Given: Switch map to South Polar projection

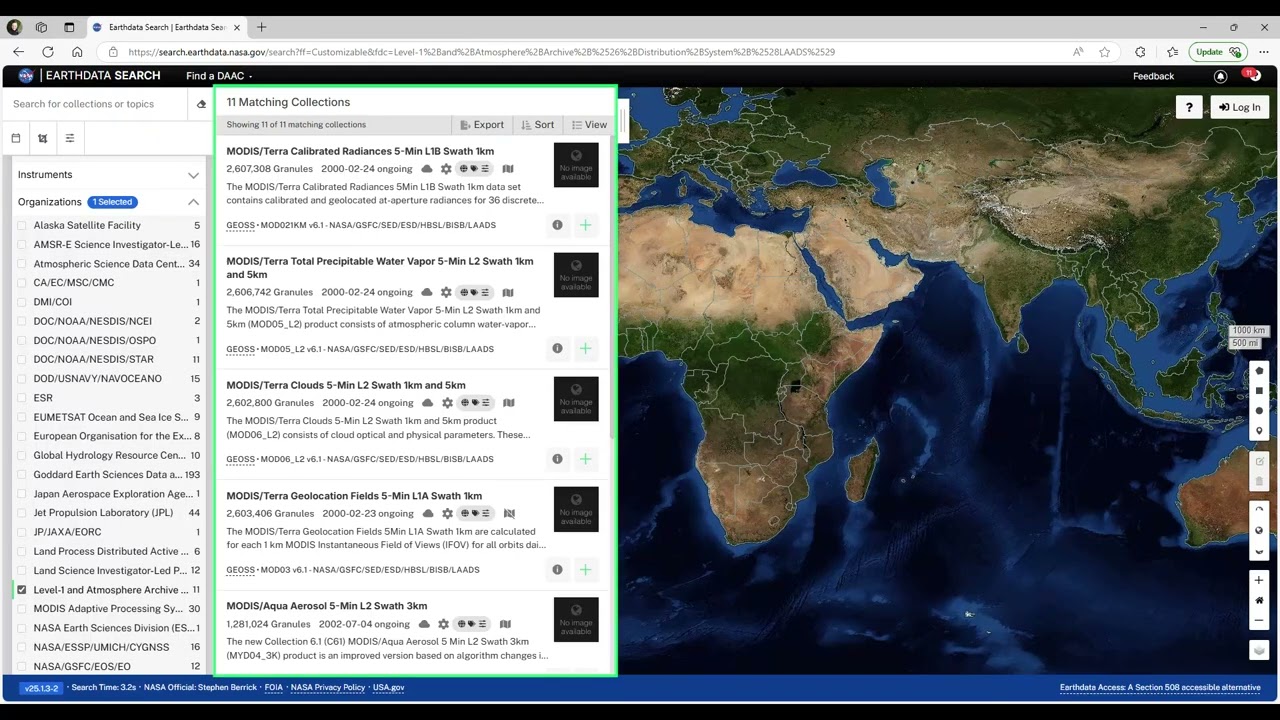Looking at the screenshot, I should [x=1259, y=551].
